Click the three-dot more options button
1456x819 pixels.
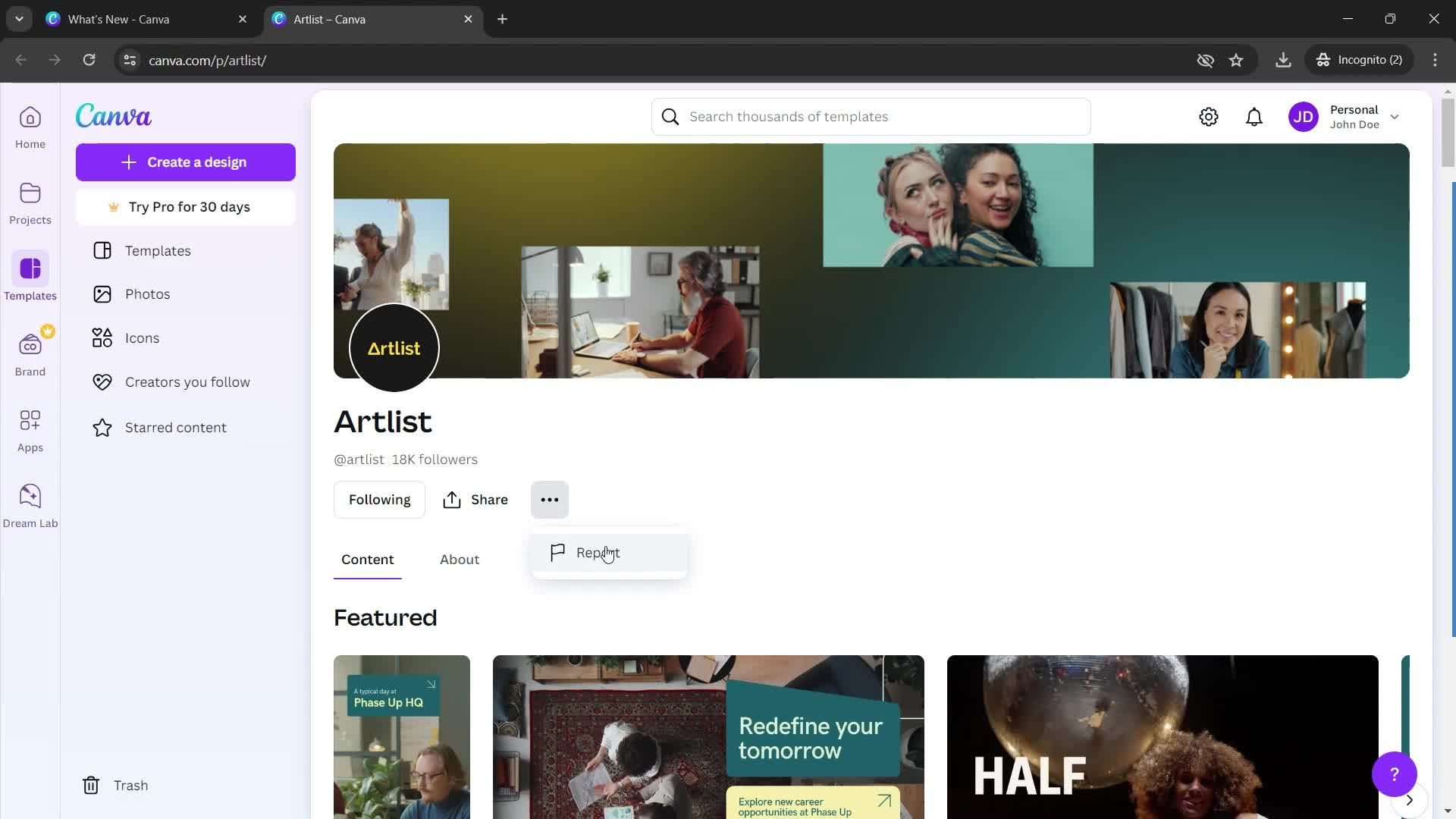550,500
